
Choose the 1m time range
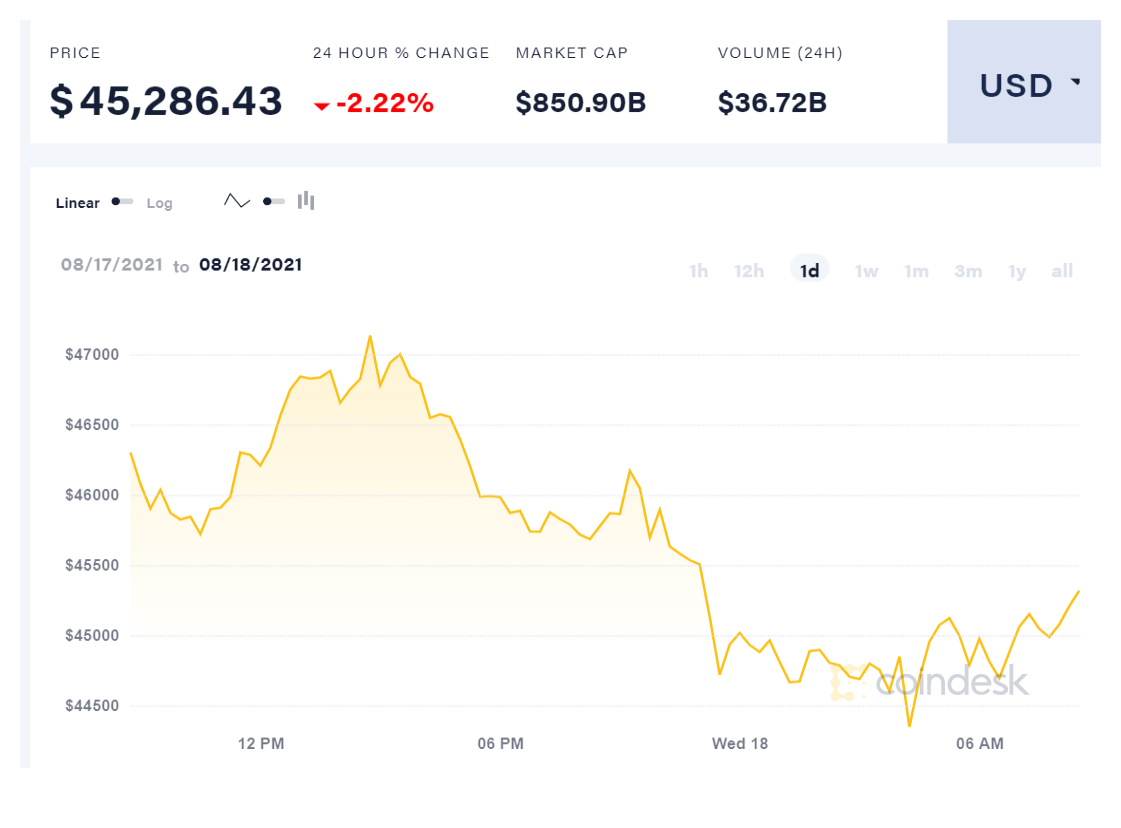pos(916,271)
